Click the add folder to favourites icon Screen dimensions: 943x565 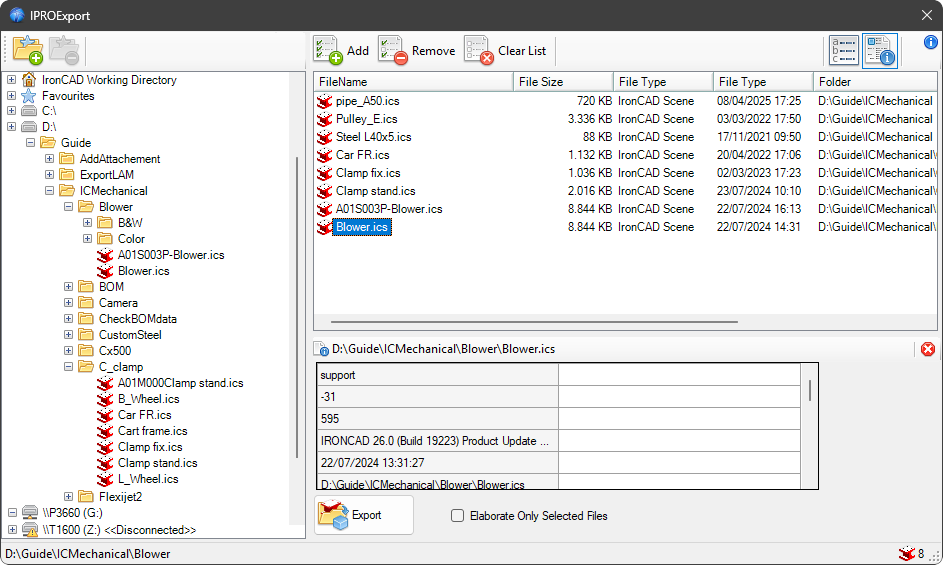pyautogui.click(x=27, y=50)
